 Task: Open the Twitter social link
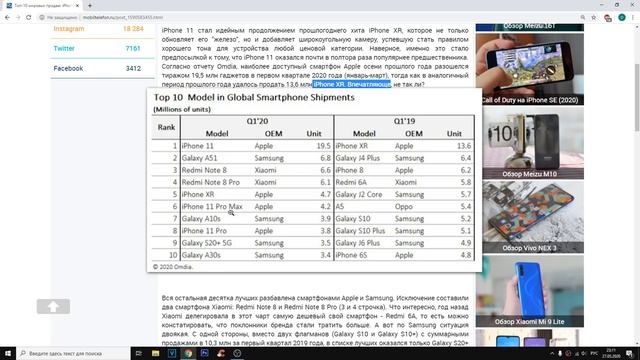click(64, 48)
